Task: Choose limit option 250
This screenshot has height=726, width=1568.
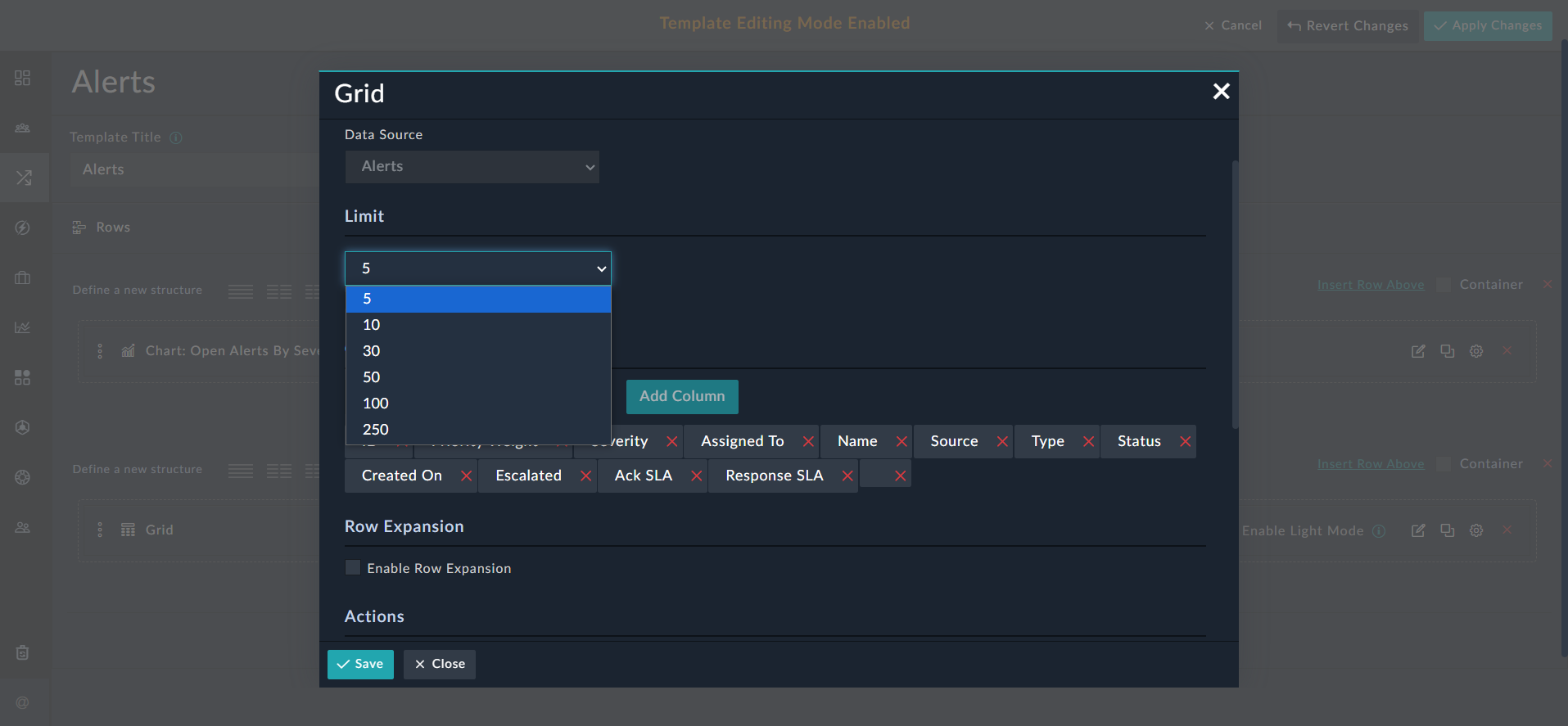Action: (478, 430)
